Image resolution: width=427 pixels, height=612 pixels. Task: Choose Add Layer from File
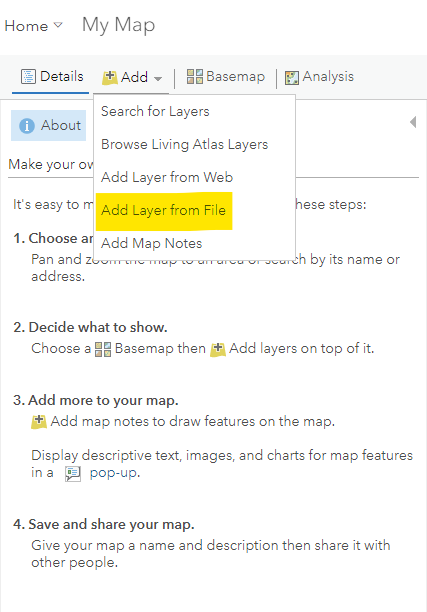[164, 210]
